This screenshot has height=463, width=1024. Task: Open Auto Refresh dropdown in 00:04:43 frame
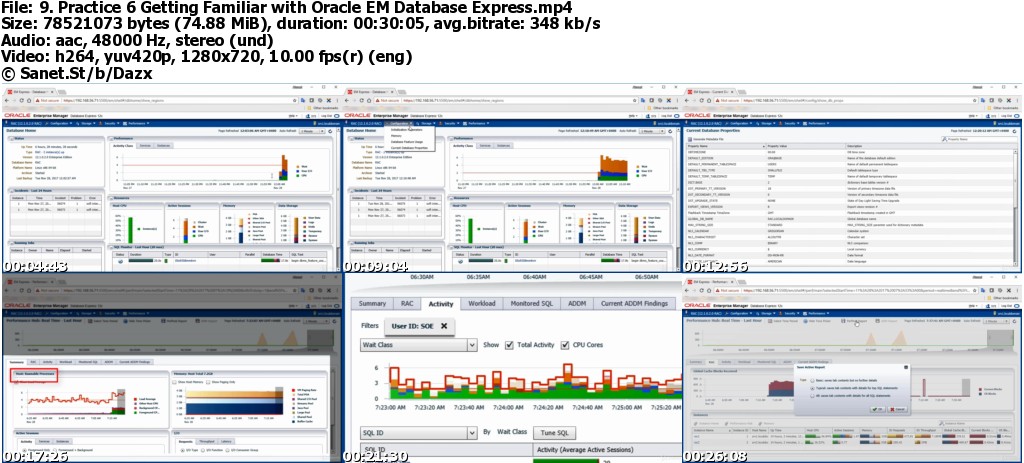click(x=312, y=131)
